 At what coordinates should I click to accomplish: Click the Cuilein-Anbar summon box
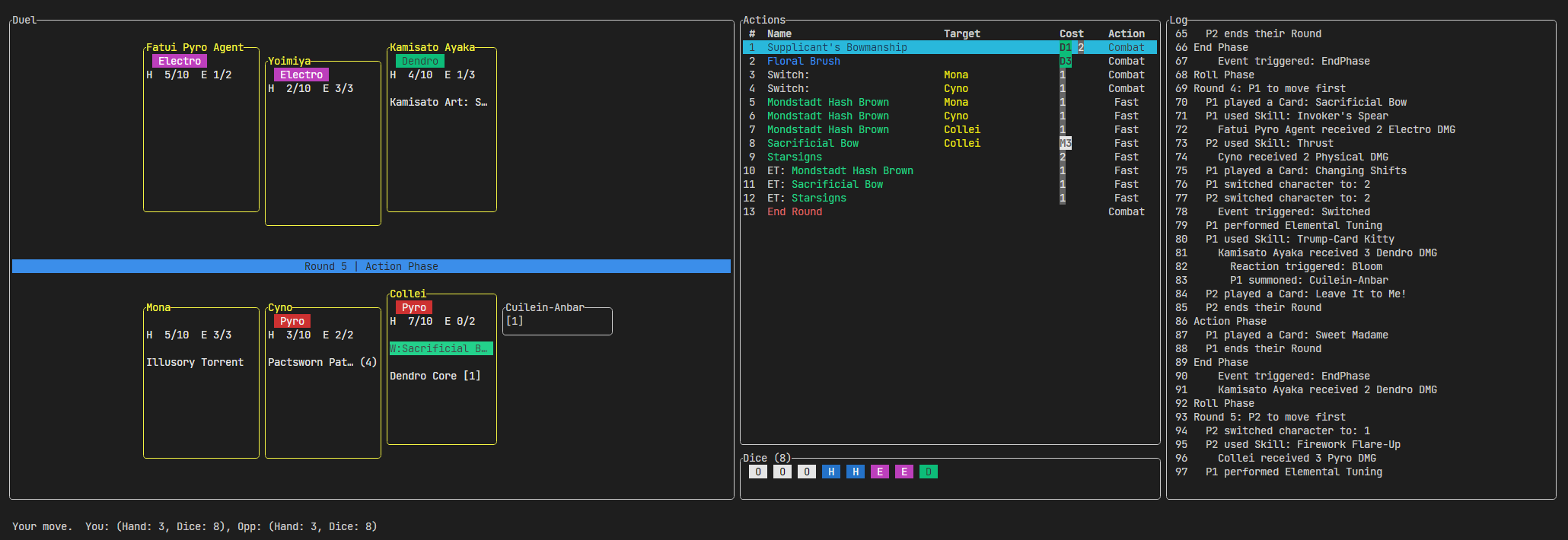click(557, 320)
